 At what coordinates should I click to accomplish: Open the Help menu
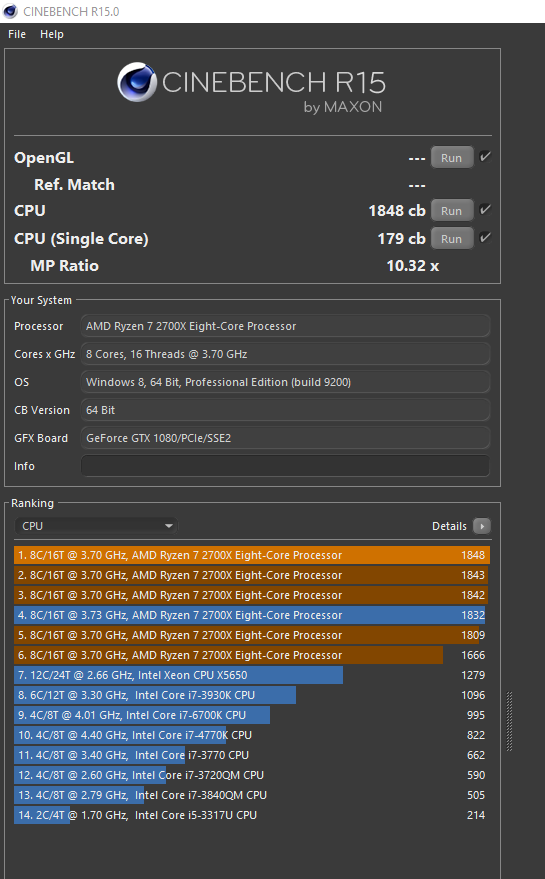tap(52, 34)
